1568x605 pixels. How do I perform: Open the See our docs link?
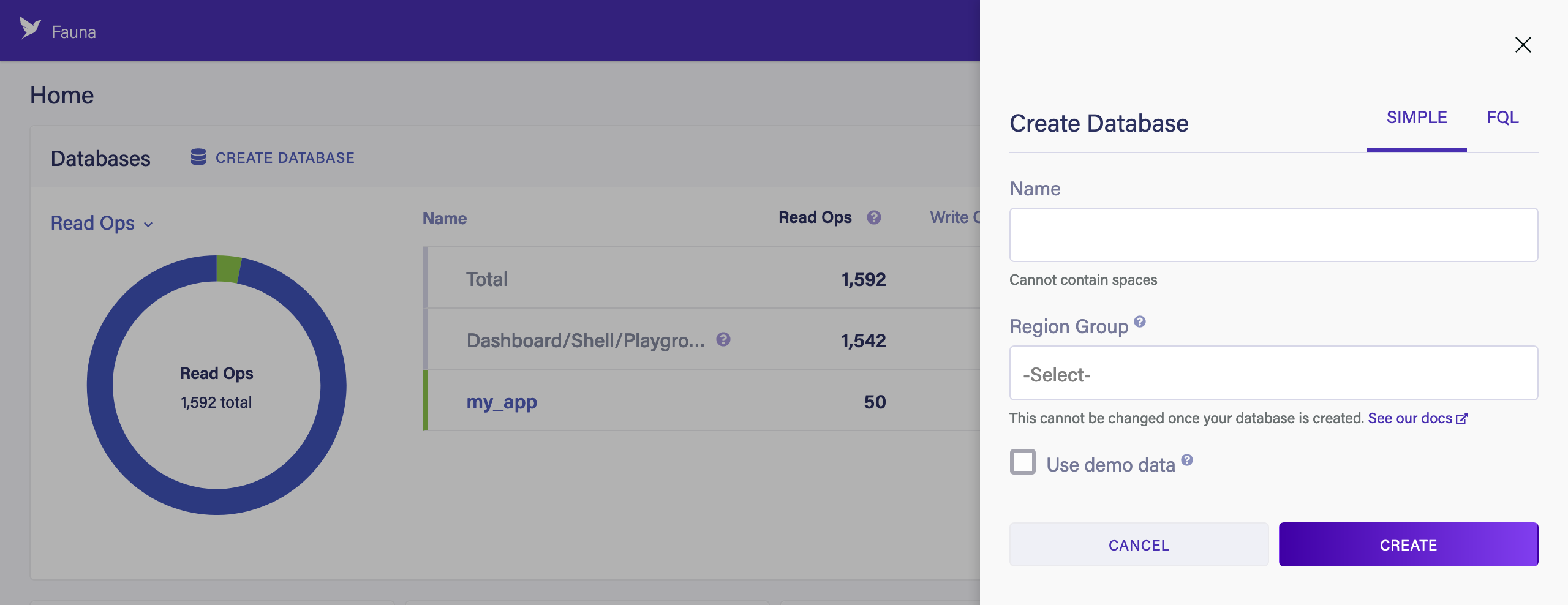coord(1418,418)
